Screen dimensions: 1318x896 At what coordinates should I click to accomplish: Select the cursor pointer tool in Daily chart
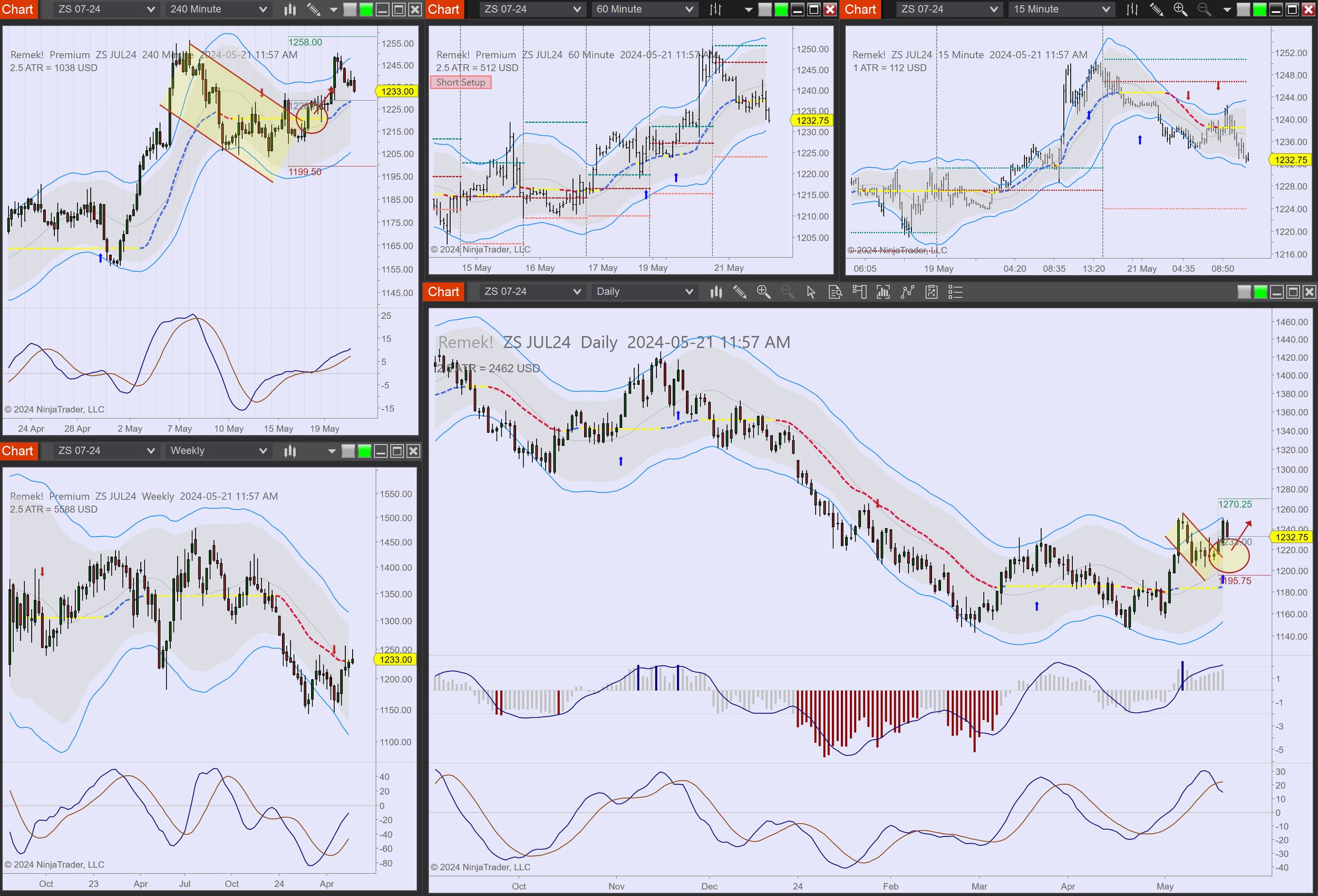point(810,292)
